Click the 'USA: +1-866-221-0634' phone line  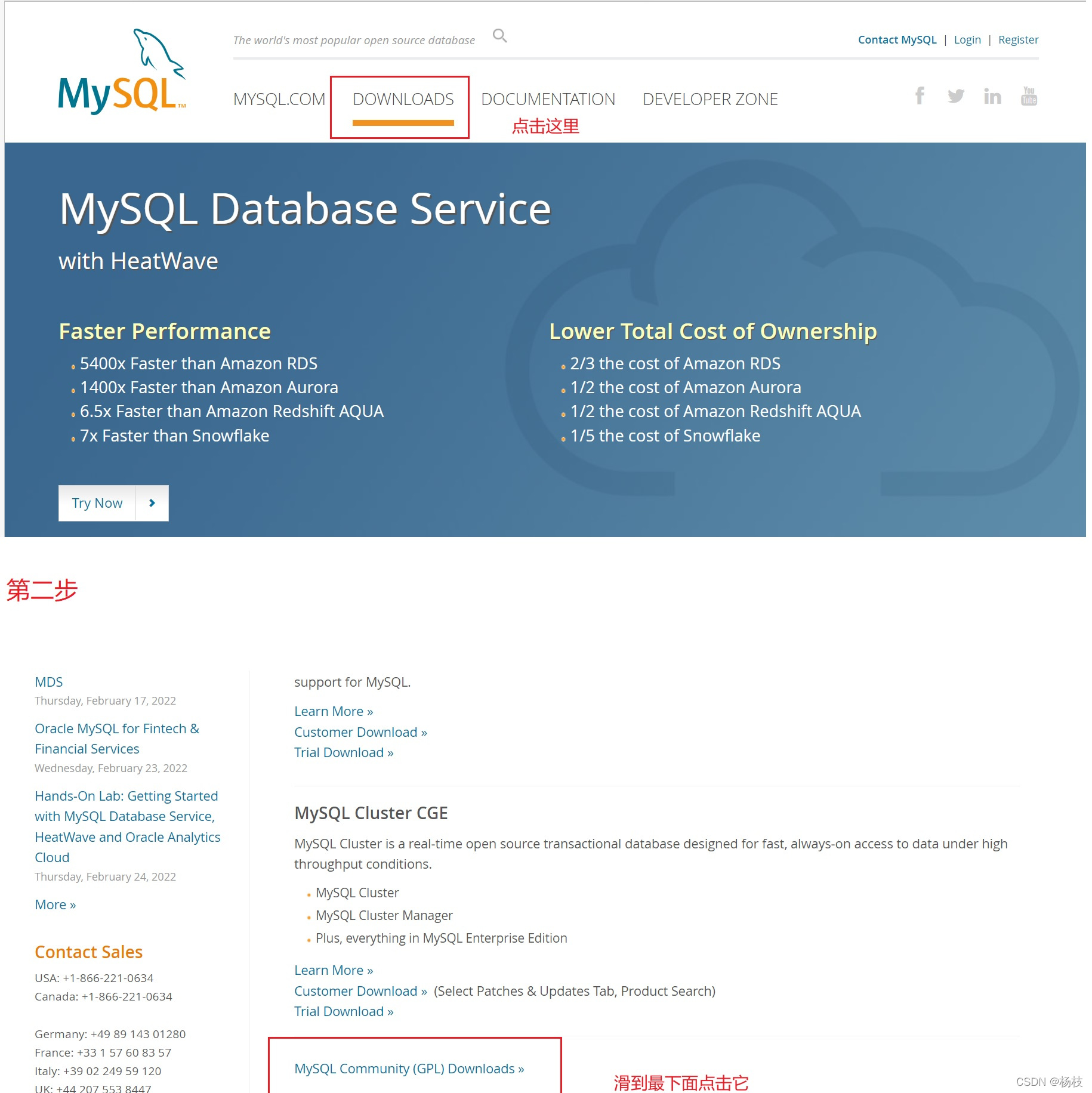pos(94,978)
